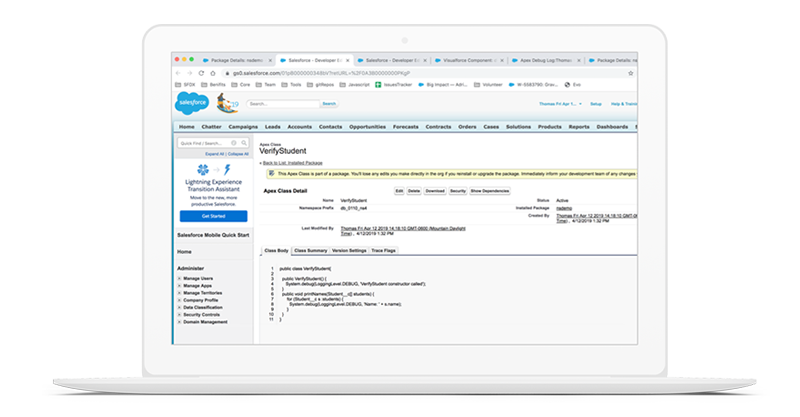Click the Delete button

click(x=414, y=191)
